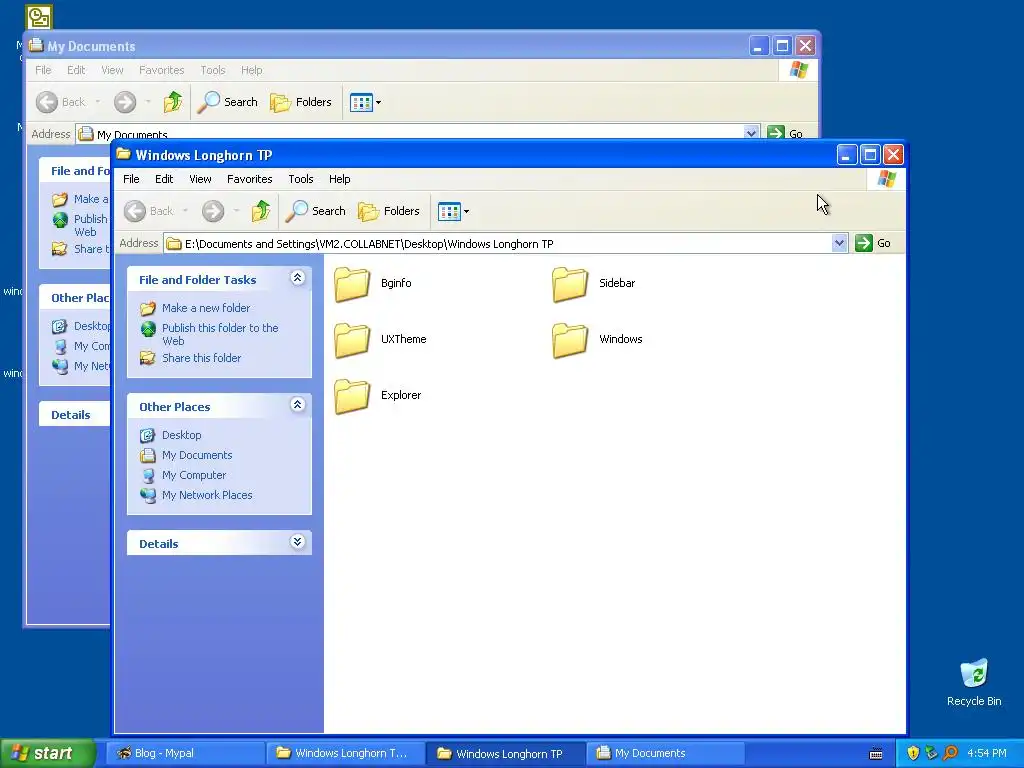Image resolution: width=1024 pixels, height=768 pixels.
Task: Go to My Documents from Other Places
Action: click(197, 455)
